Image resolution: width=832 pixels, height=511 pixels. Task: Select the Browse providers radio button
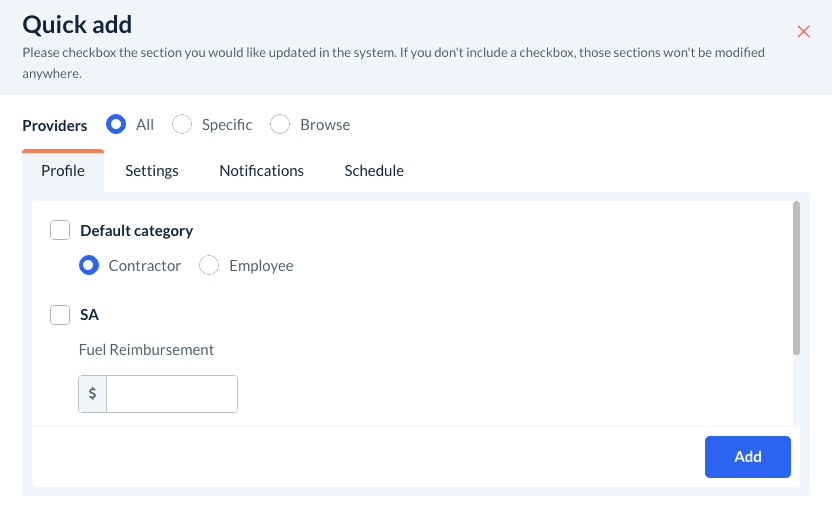280,125
